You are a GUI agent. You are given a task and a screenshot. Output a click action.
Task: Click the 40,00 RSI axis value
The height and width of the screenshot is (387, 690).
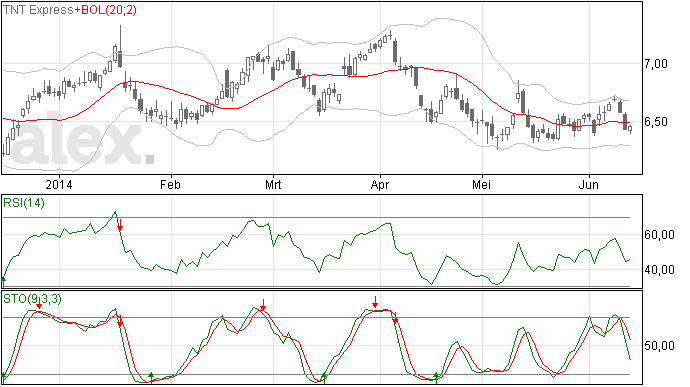pos(659,269)
